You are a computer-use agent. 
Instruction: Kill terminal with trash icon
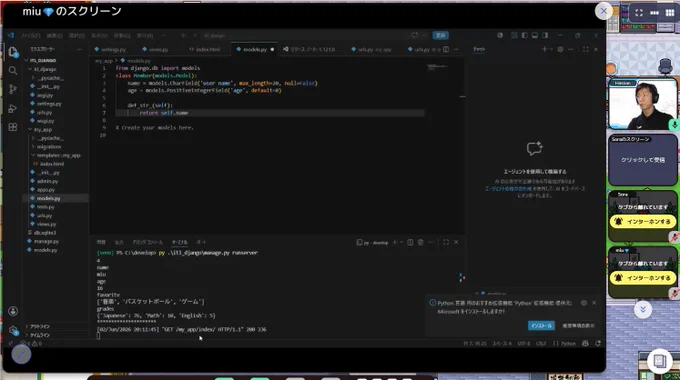point(420,242)
